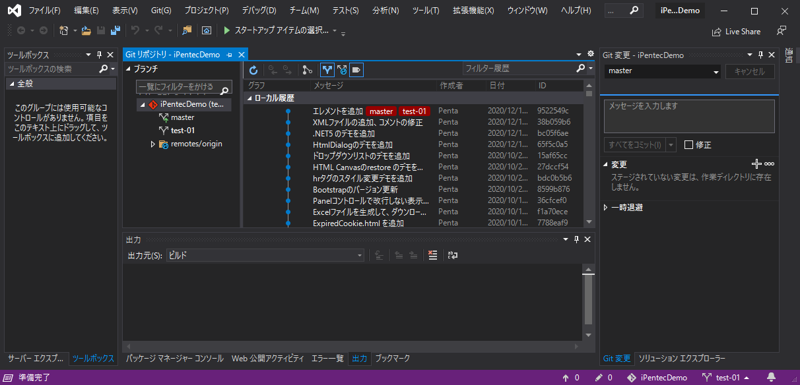Viewport: 800px width, 385px height.
Task: Click the search icon in history filter
Action: [581, 68]
